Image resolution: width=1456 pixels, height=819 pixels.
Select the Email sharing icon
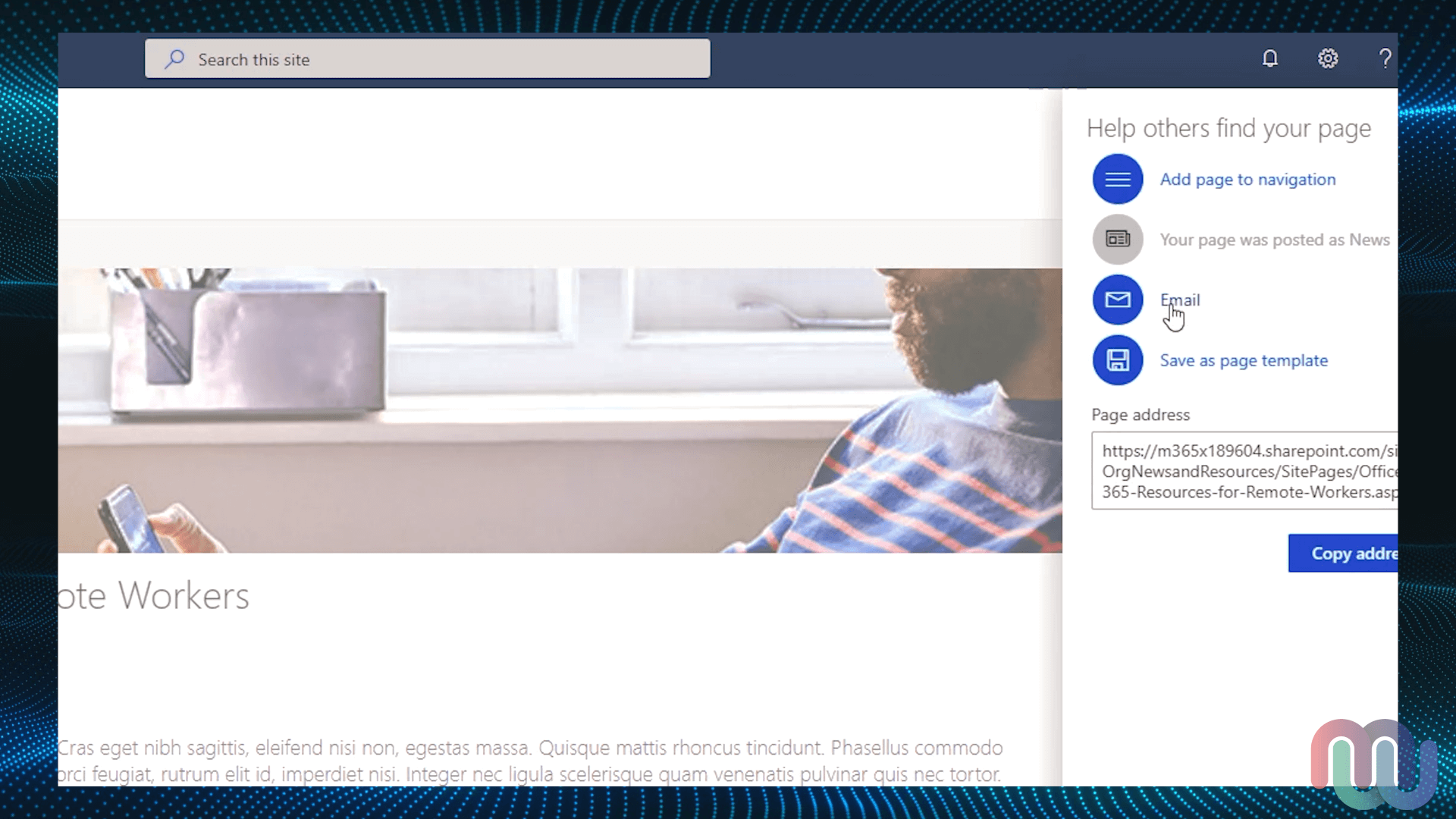[x=1117, y=299]
